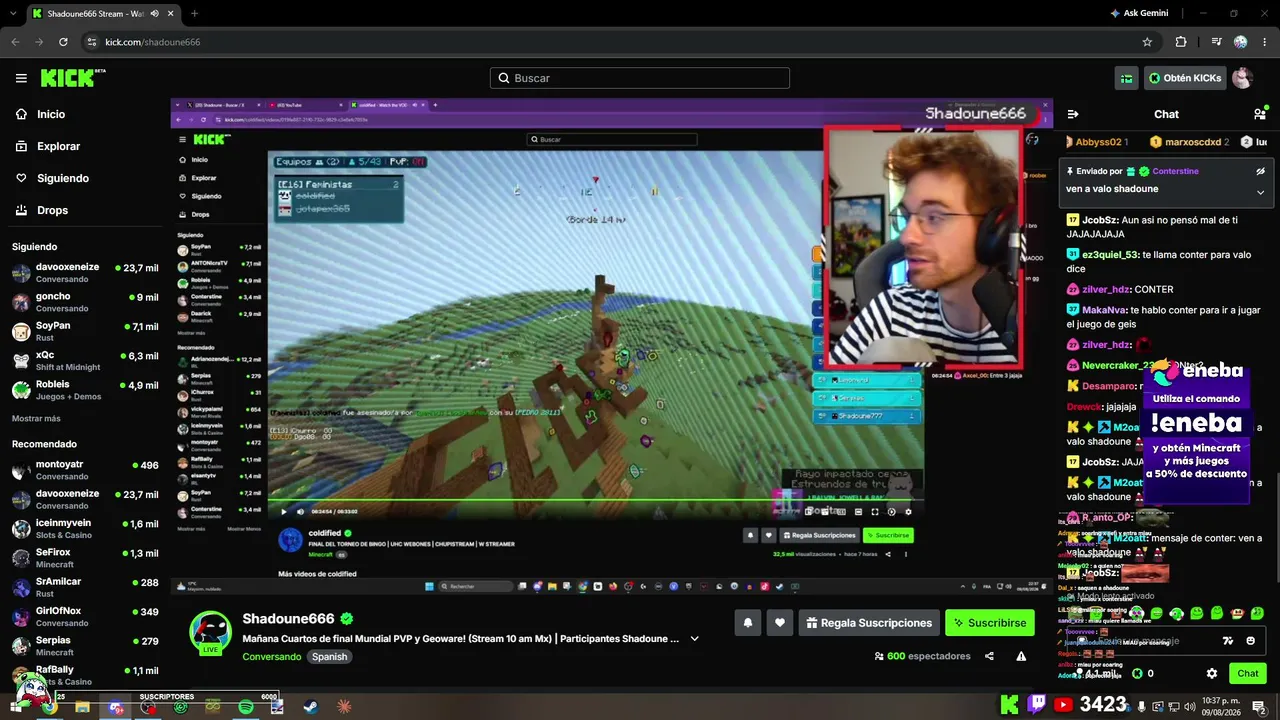The height and width of the screenshot is (720, 1280).
Task: Open iceinmyvein recommended channel
Action: coord(84,529)
